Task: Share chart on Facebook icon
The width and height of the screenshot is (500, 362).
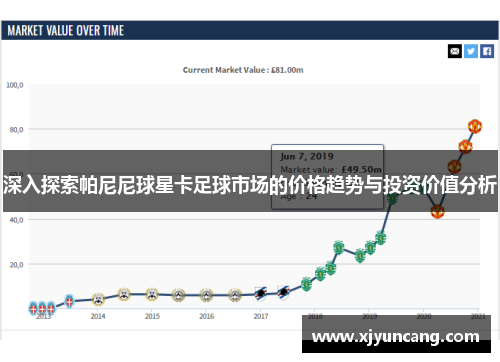Action: [x=487, y=51]
